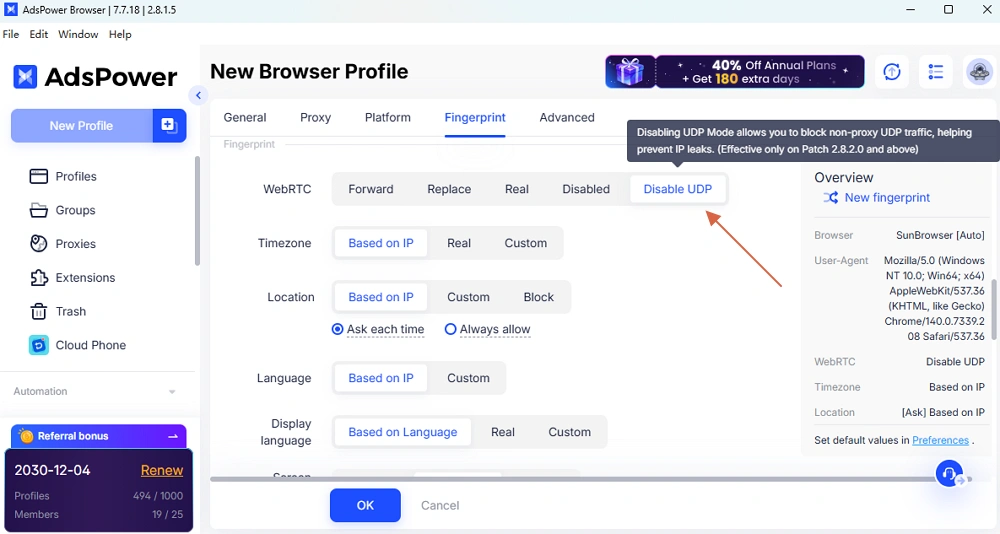Click the horizontal scrollbar below the form
Screen dimensions: 1000x534
570,479
